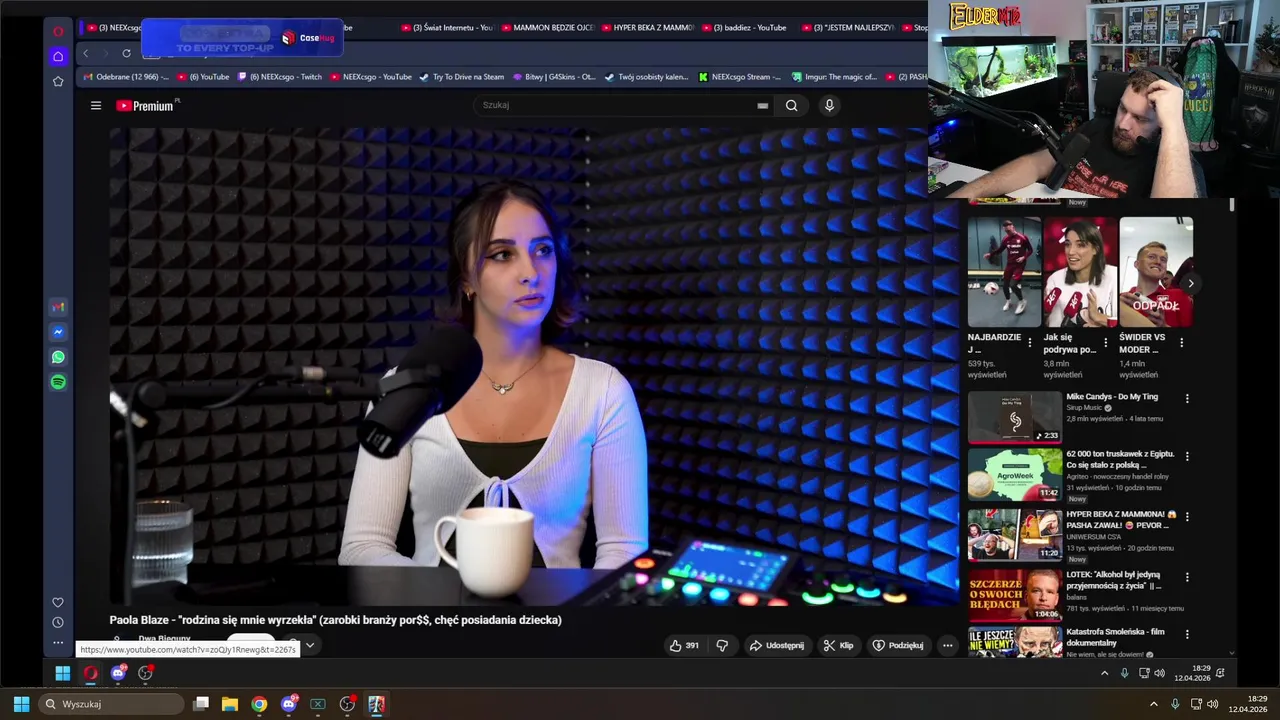1280x720 pixels.
Task: Click into the Szukaj search field
Action: (x=615, y=105)
